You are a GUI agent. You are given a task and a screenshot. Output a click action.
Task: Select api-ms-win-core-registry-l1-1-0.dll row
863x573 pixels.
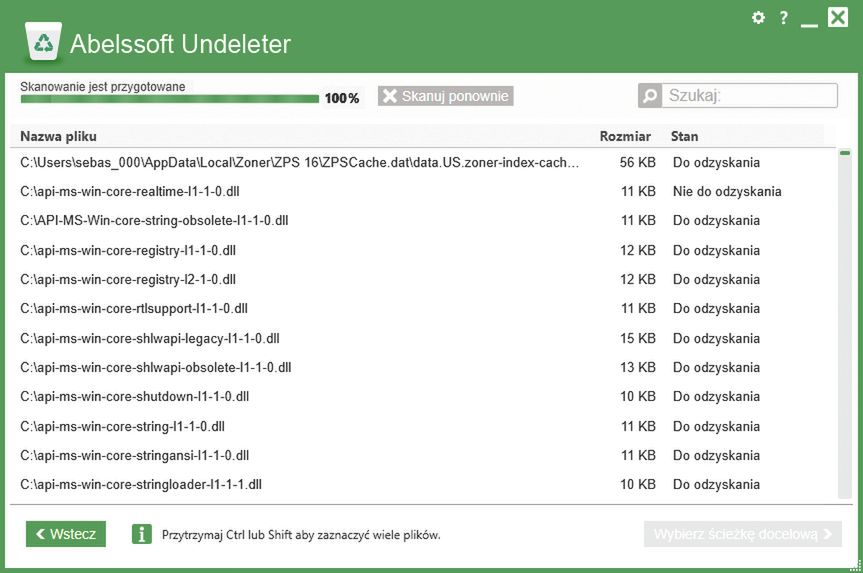pos(422,250)
